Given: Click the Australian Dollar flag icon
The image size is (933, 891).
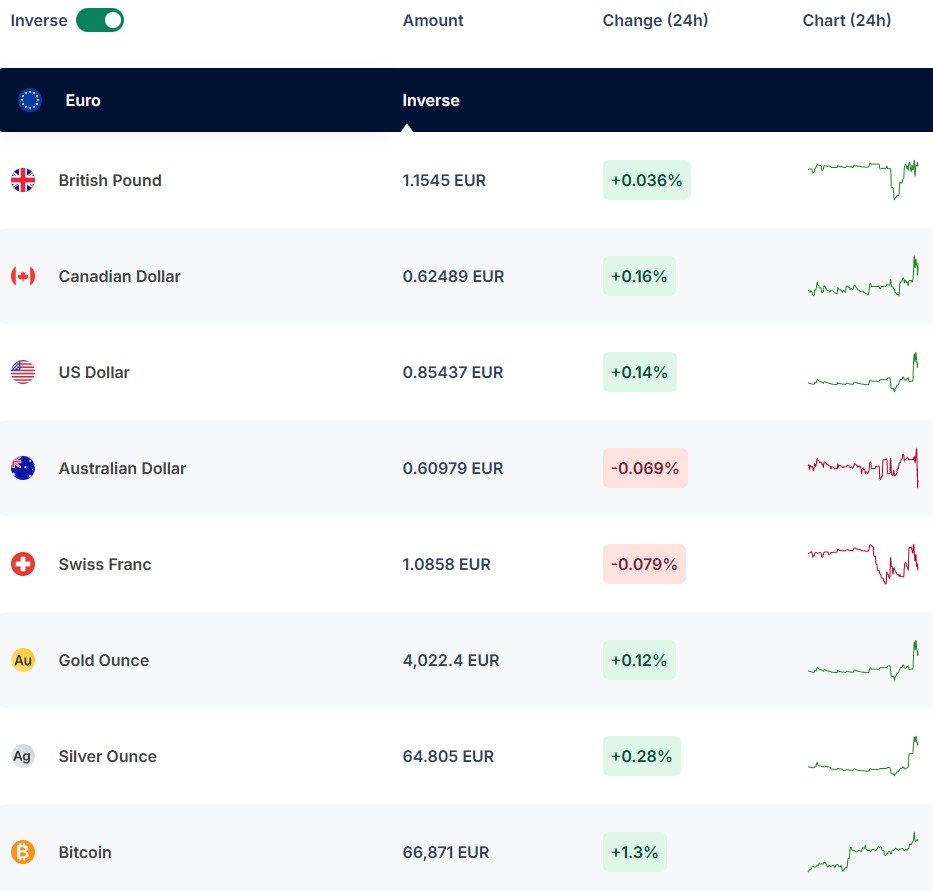Looking at the screenshot, I should (23, 468).
